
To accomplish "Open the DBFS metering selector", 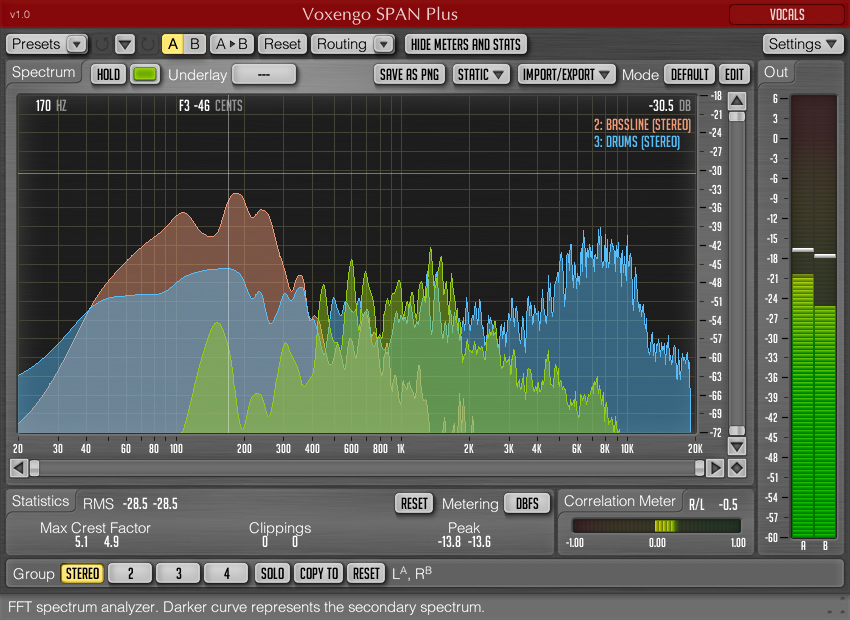I will point(527,503).
